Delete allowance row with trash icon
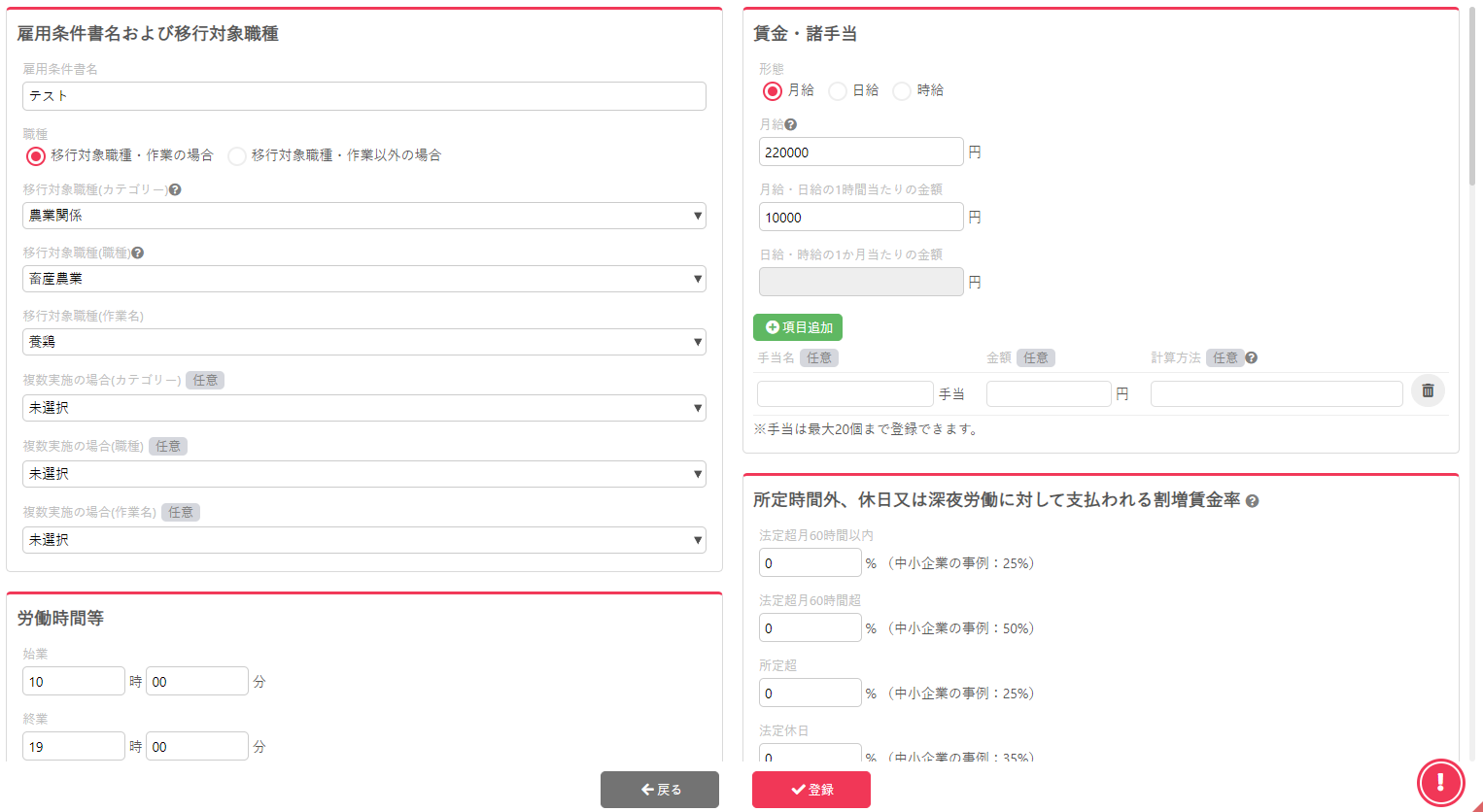 (1428, 390)
